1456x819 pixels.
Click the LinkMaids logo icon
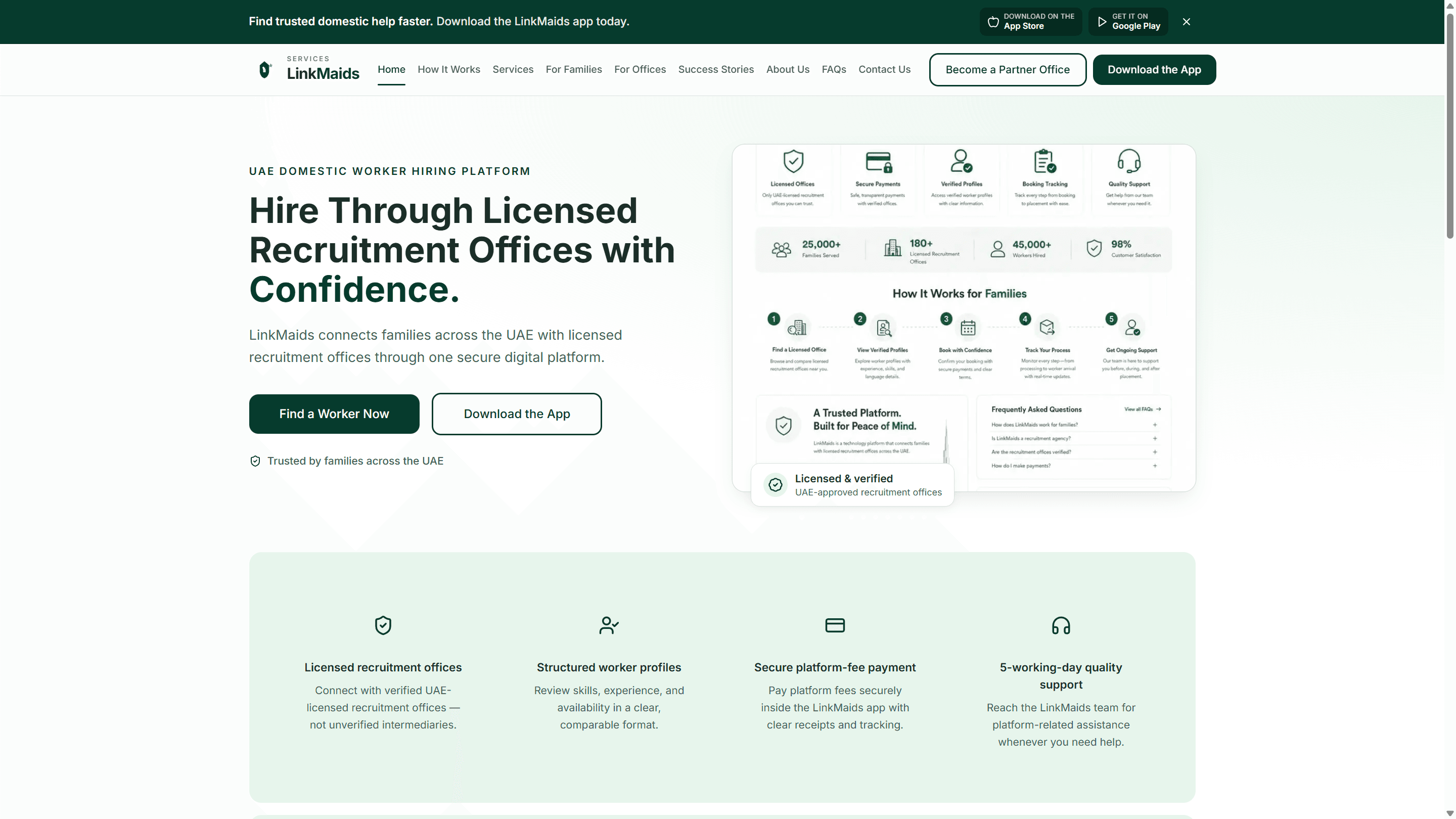point(264,70)
